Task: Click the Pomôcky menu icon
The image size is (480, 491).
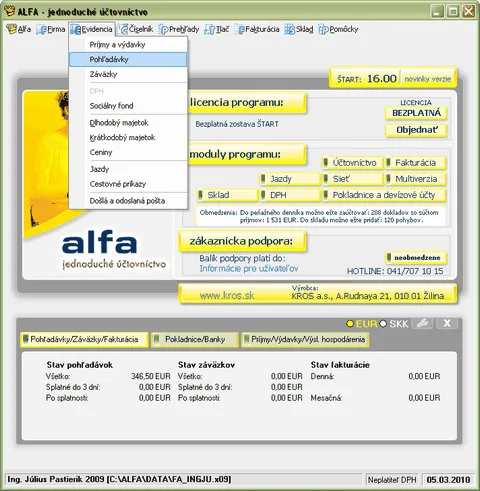Action: tap(323, 30)
